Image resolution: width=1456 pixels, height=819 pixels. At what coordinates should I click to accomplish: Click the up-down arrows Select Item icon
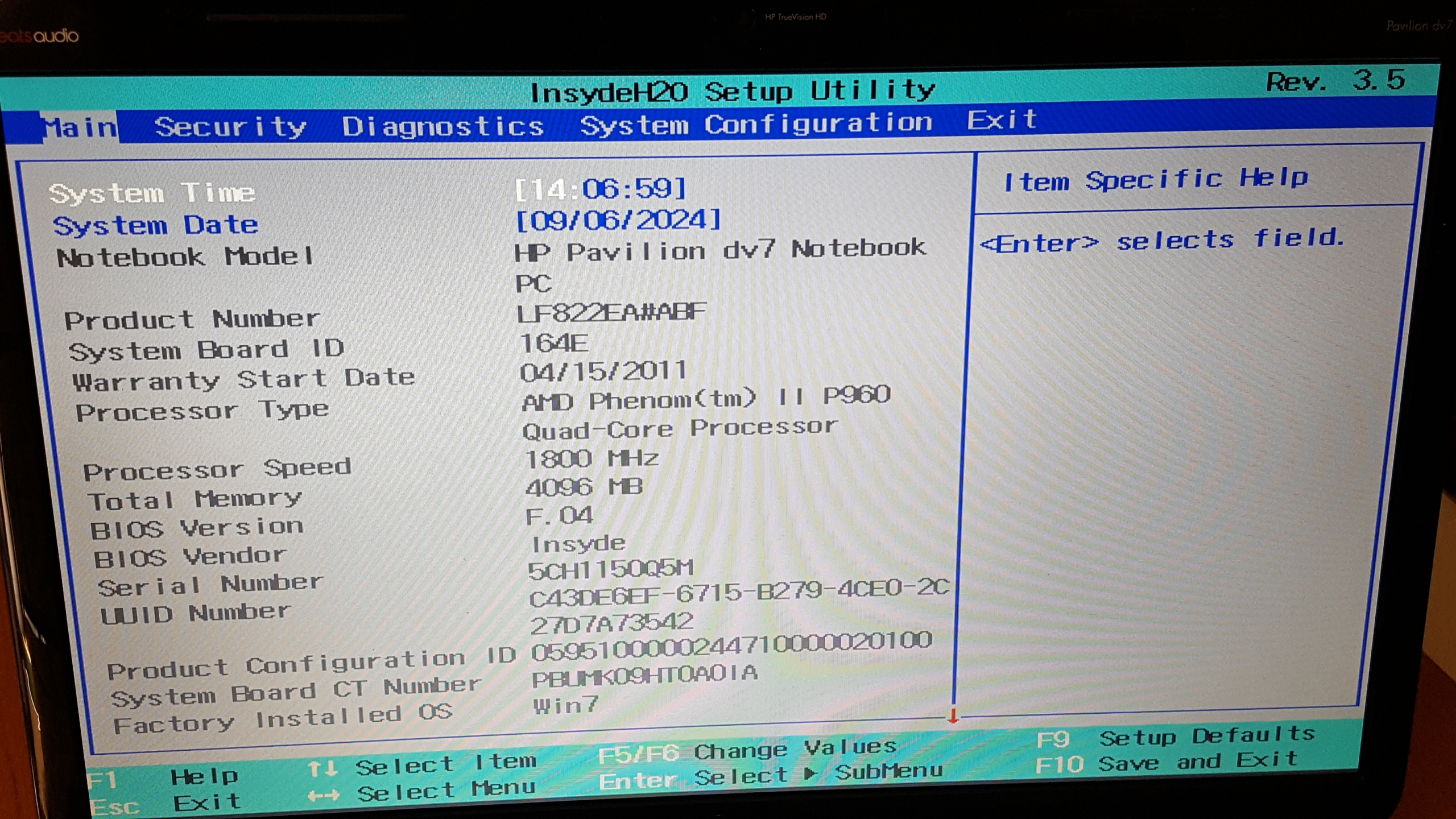pos(322,769)
